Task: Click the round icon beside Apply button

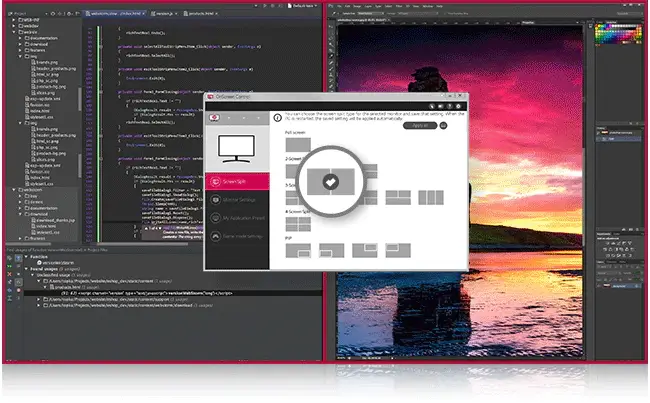Action: (443, 125)
